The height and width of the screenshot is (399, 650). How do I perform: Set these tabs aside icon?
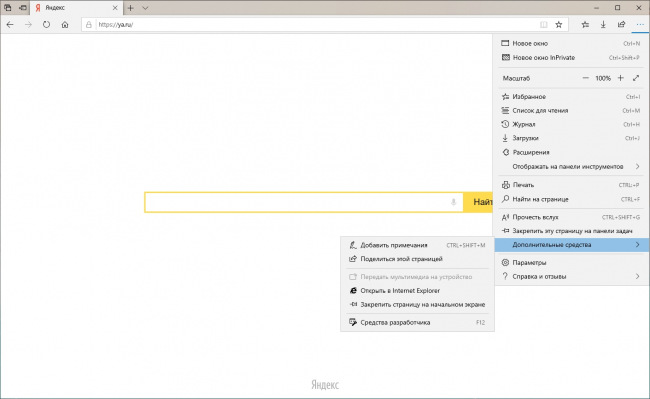coord(23,8)
